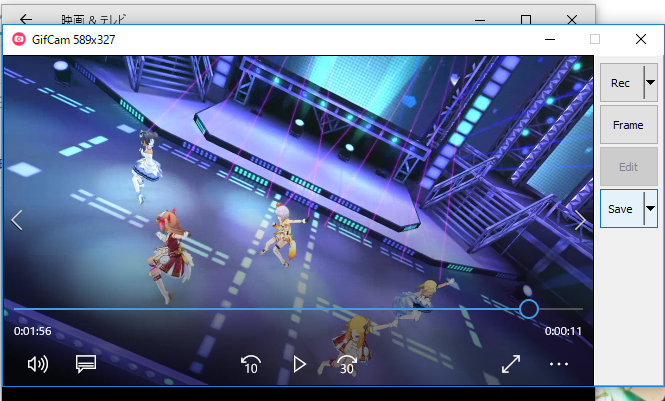
Task: Click the Save button in GifCam
Action: pos(622,209)
